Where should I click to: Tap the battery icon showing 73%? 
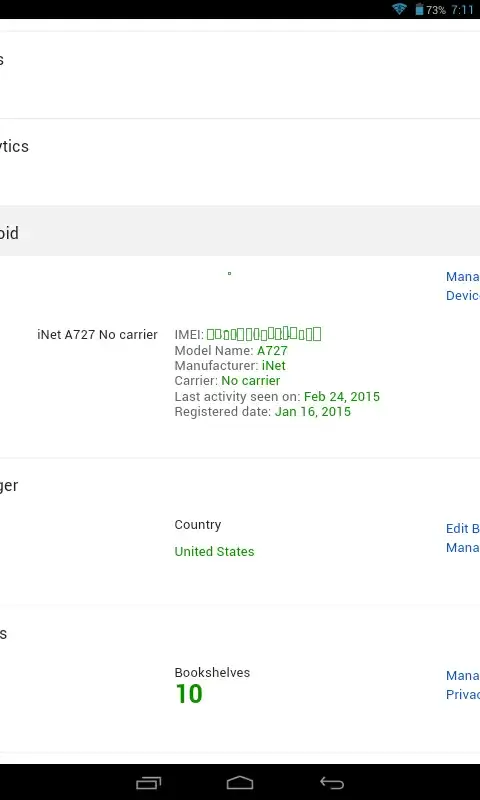tap(419, 9)
